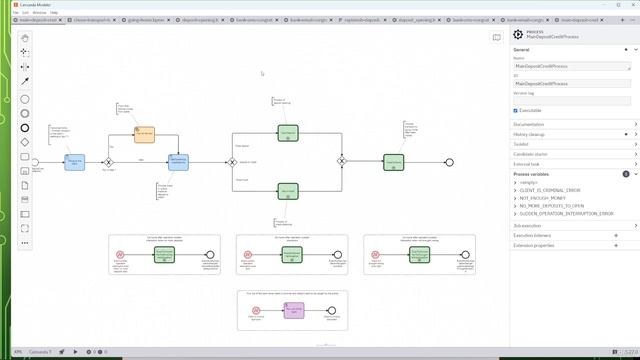Select the hand tool in the palette
Screen dimensions: 640x360
25,38
